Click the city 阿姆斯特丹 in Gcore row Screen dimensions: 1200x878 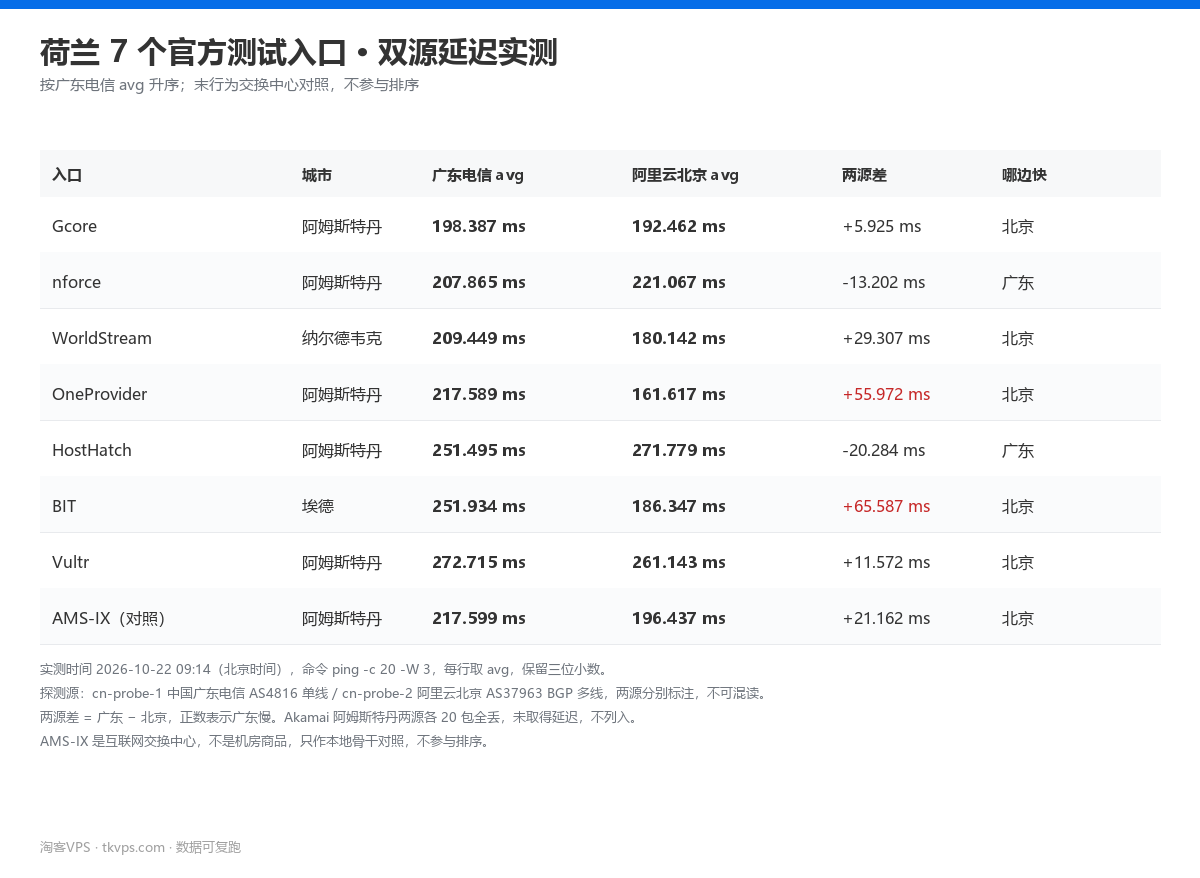coord(342,226)
